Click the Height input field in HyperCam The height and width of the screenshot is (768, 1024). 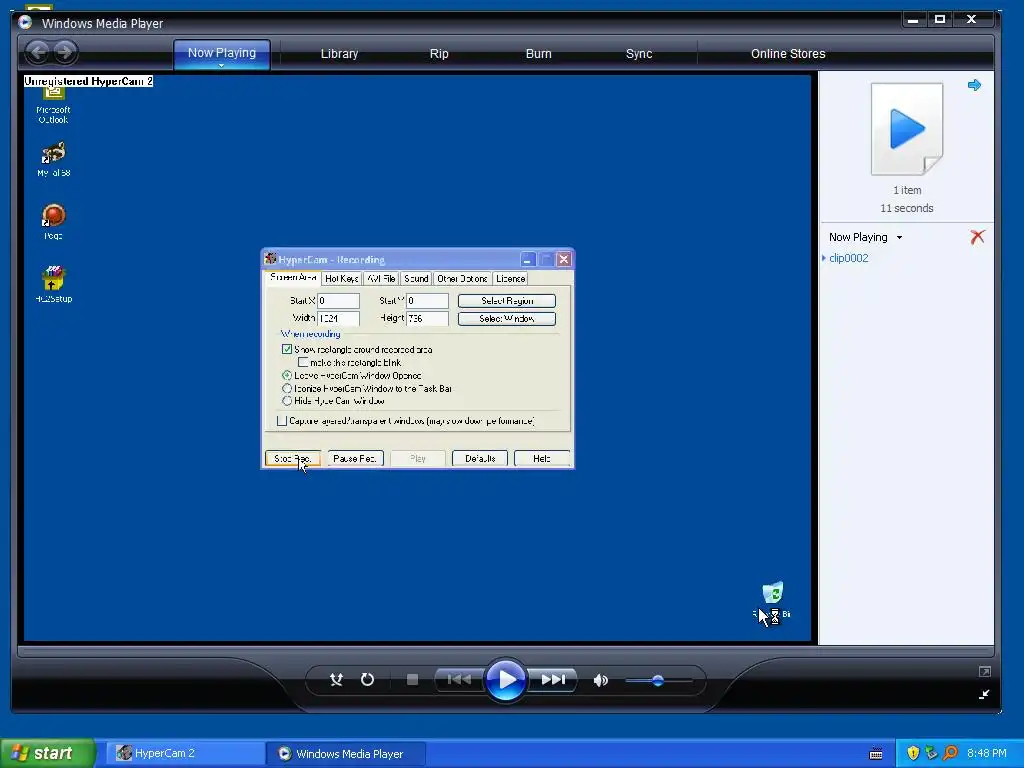coord(427,318)
